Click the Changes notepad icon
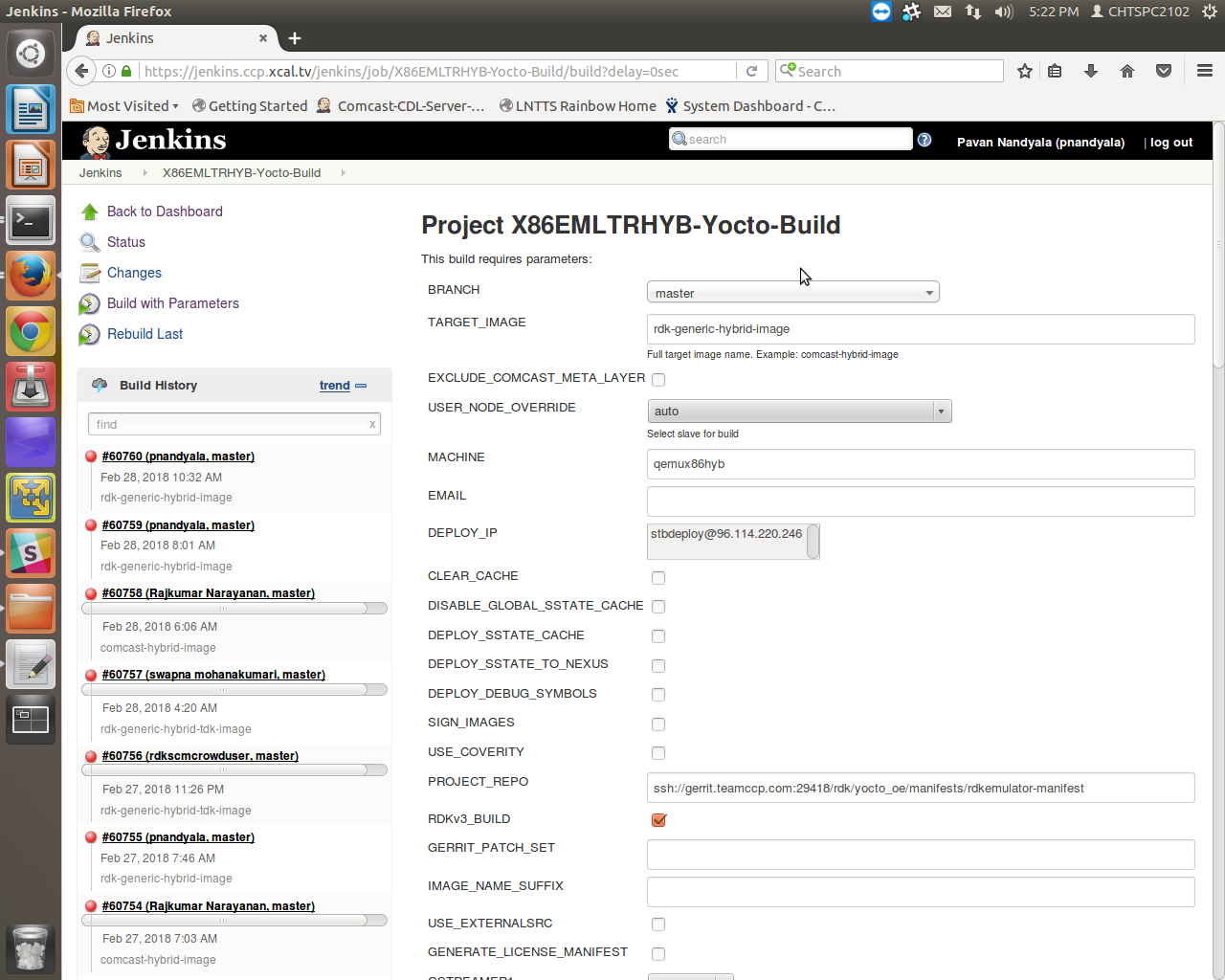The width and height of the screenshot is (1225, 980). (x=90, y=273)
